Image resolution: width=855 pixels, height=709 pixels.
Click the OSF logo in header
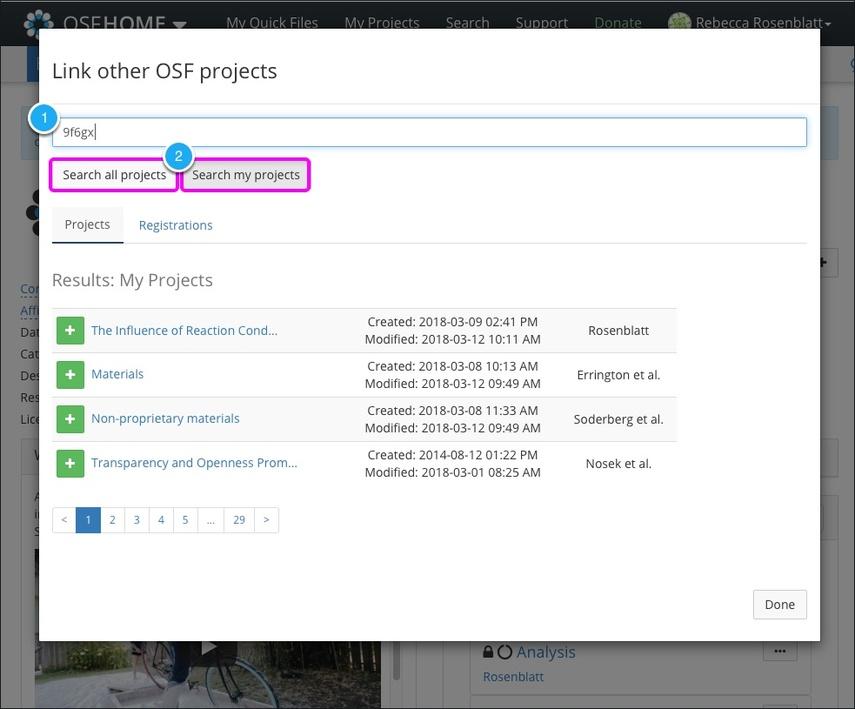[39, 22]
